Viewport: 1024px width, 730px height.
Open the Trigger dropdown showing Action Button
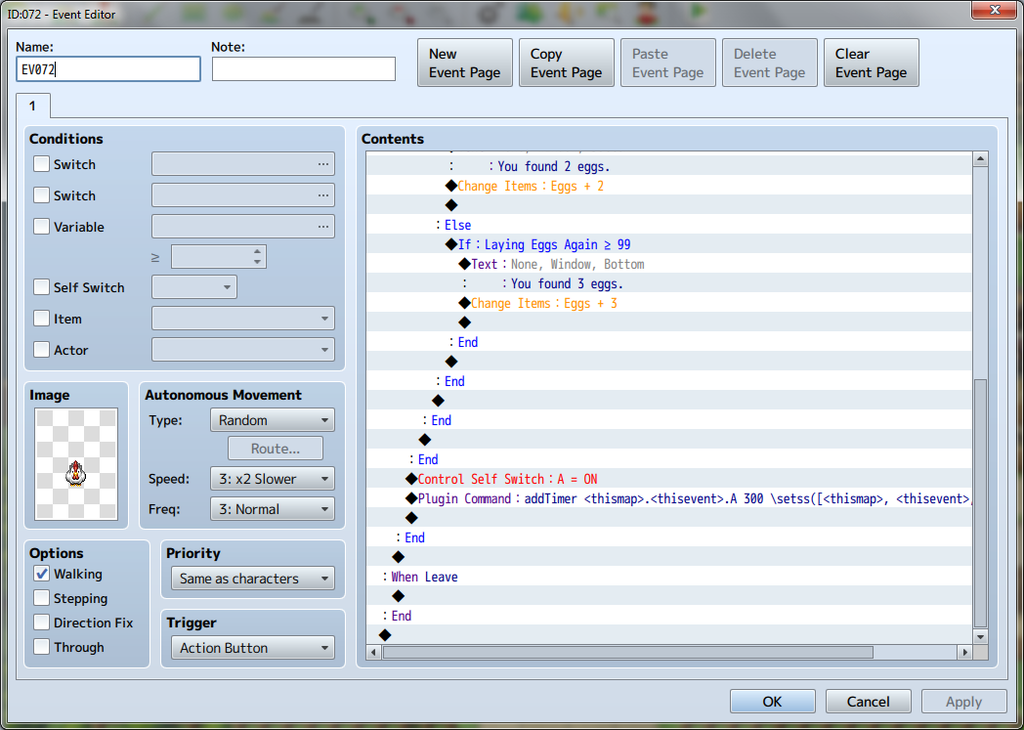[x=251, y=648]
